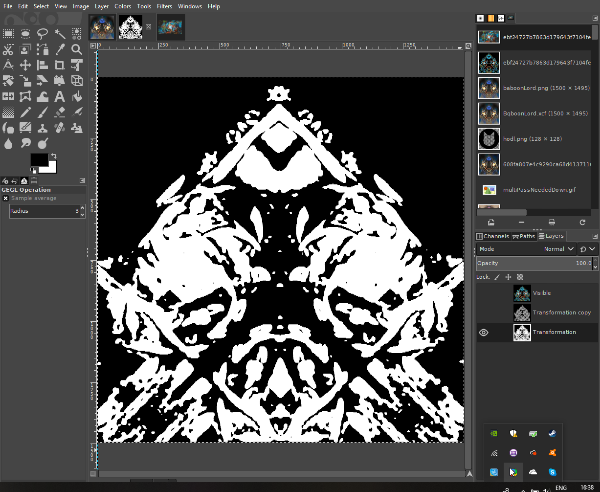The height and width of the screenshot is (492, 600).
Task: Select the Rectangle Select tool
Action: 8,34
